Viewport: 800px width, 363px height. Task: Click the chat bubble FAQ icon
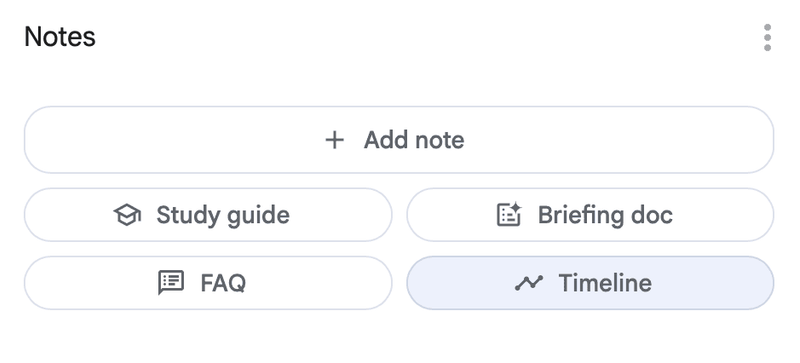[171, 282]
